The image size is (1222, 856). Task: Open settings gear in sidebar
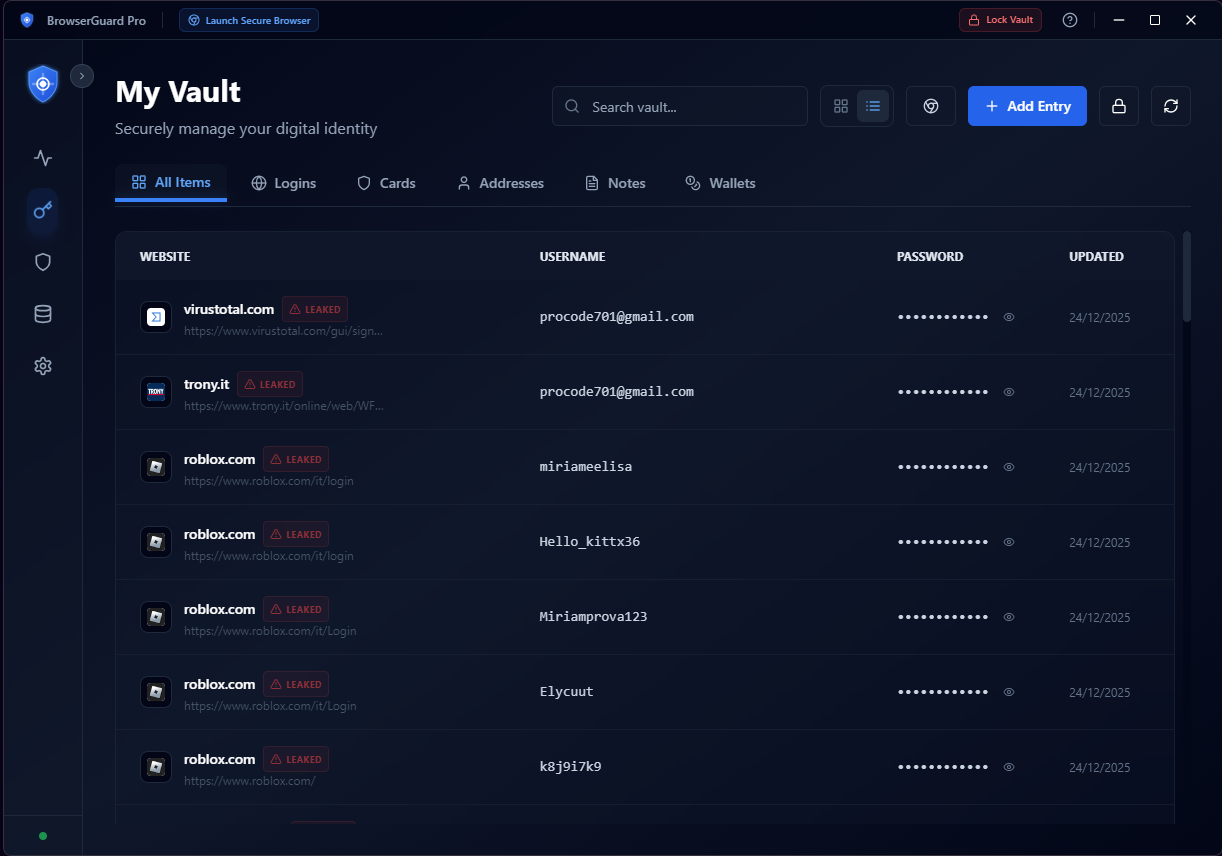click(42, 366)
